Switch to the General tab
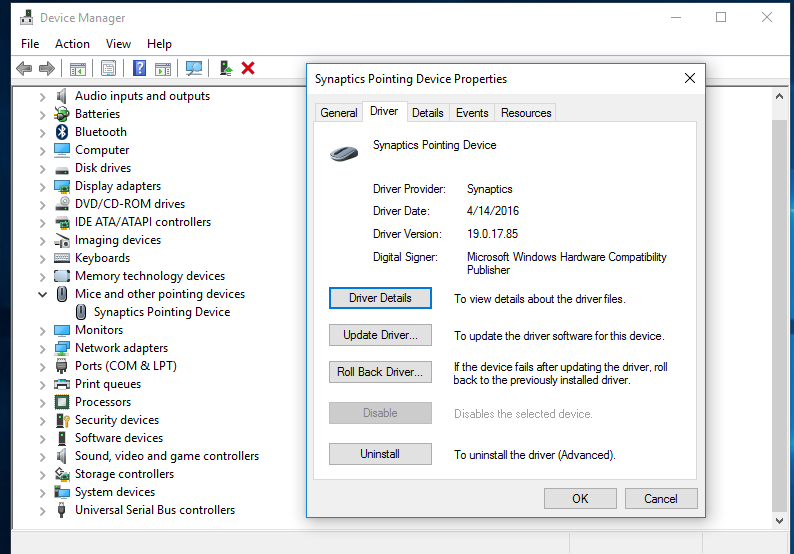Screen dimensions: 794x554 tap(339, 113)
